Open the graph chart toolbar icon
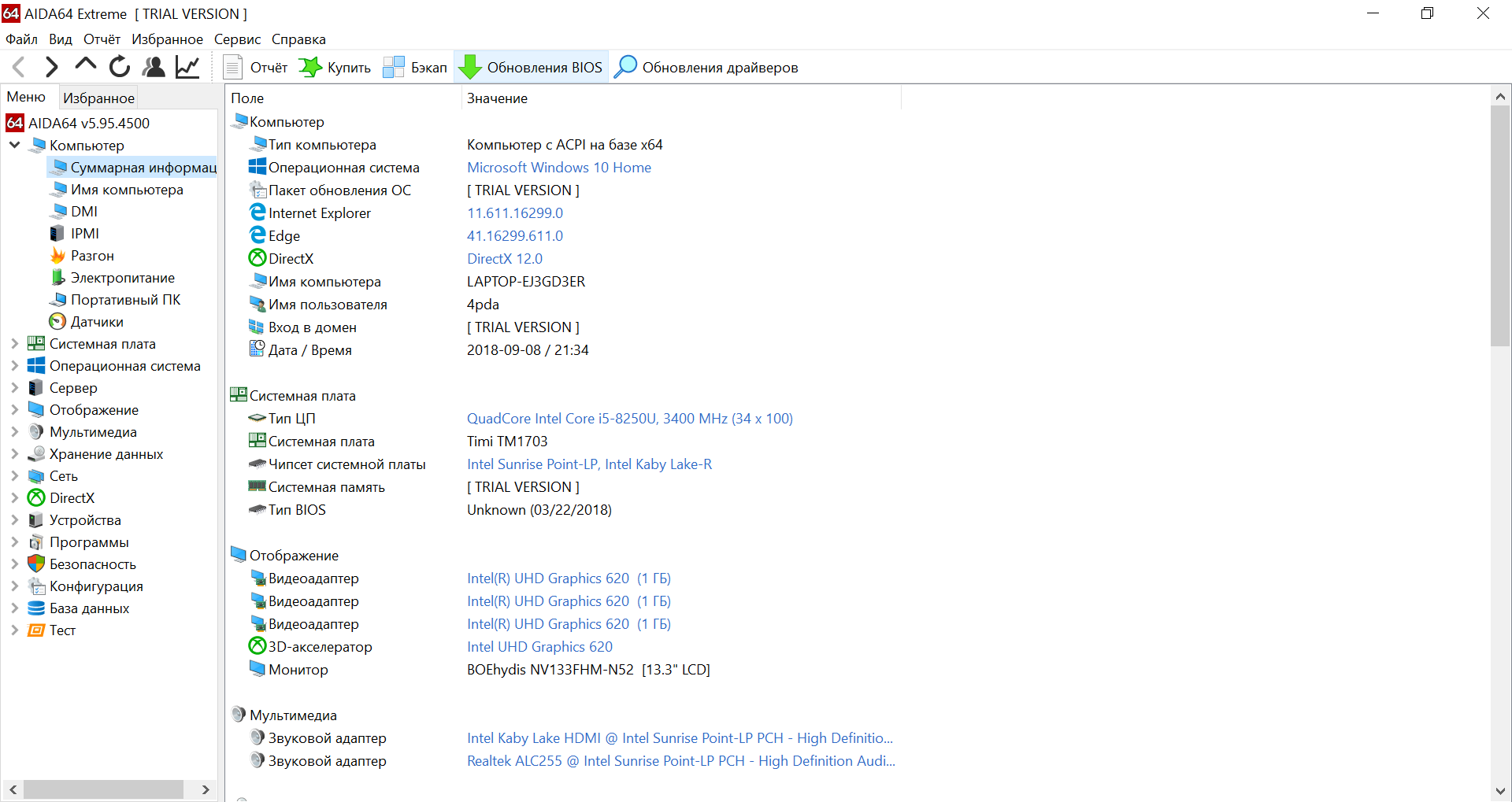 coord(187,67)
